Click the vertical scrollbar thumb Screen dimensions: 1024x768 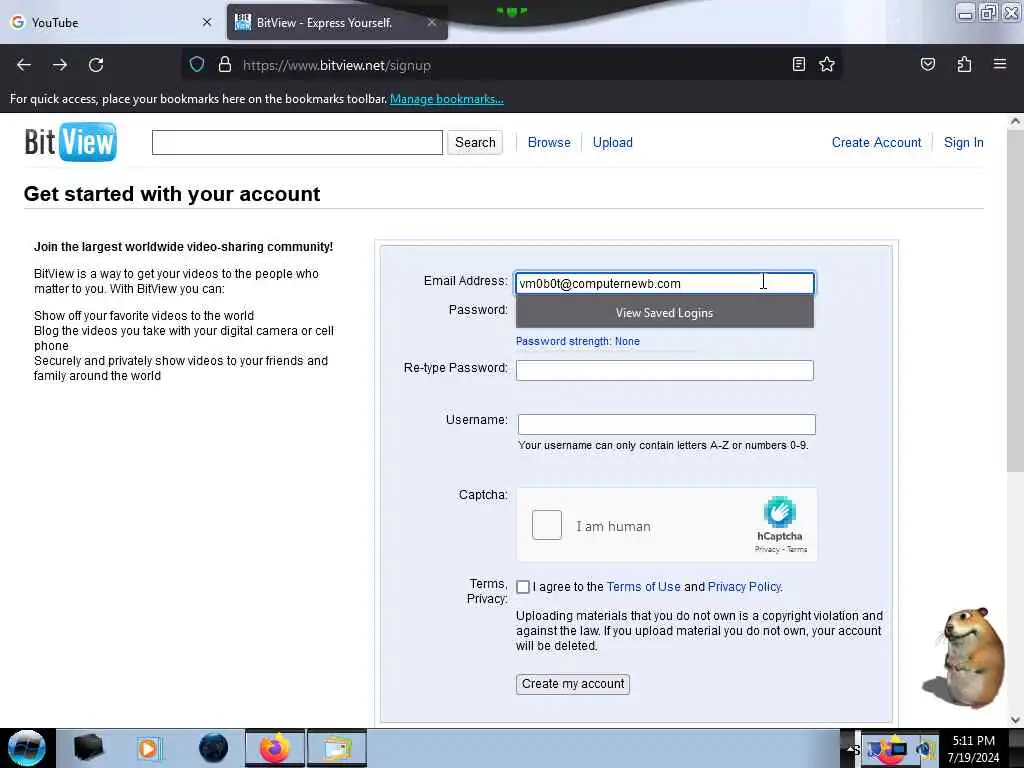[x=1015, y=300]
